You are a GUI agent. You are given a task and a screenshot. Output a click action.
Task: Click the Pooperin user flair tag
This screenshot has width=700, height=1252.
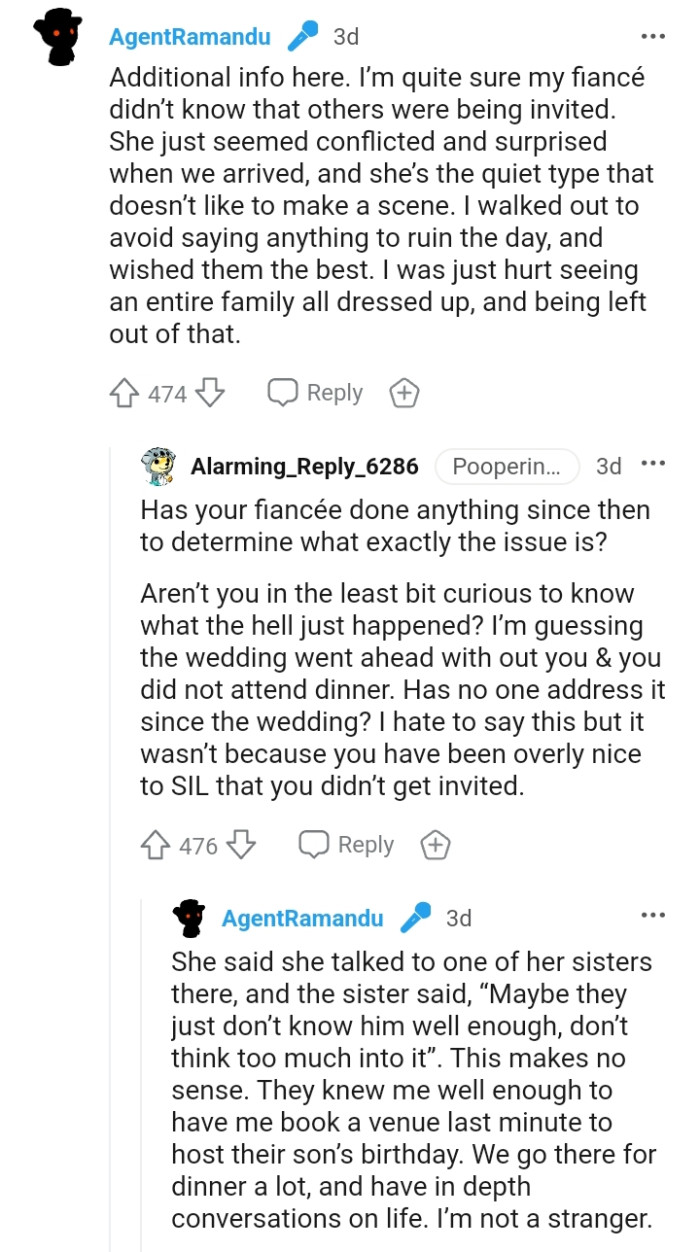click(507, 466)
